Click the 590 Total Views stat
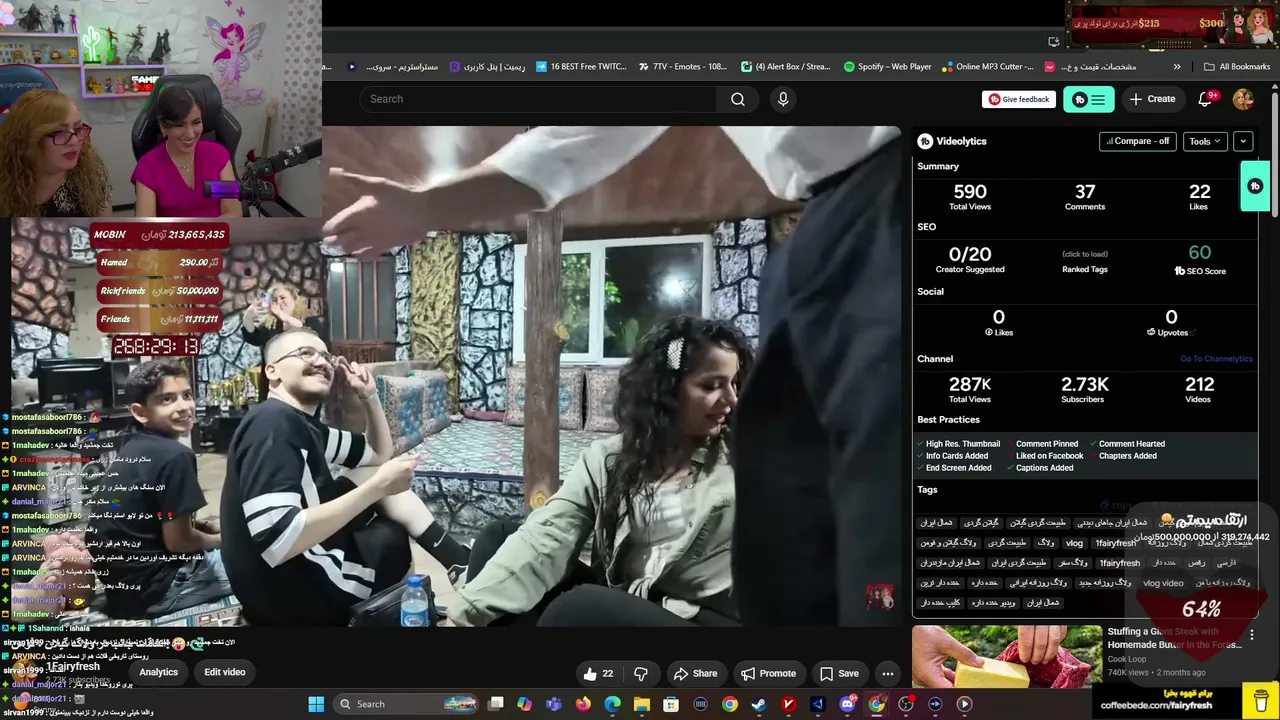Viewport: 1280px width, 720px height. pyautogui.click(x=970, y=196)
